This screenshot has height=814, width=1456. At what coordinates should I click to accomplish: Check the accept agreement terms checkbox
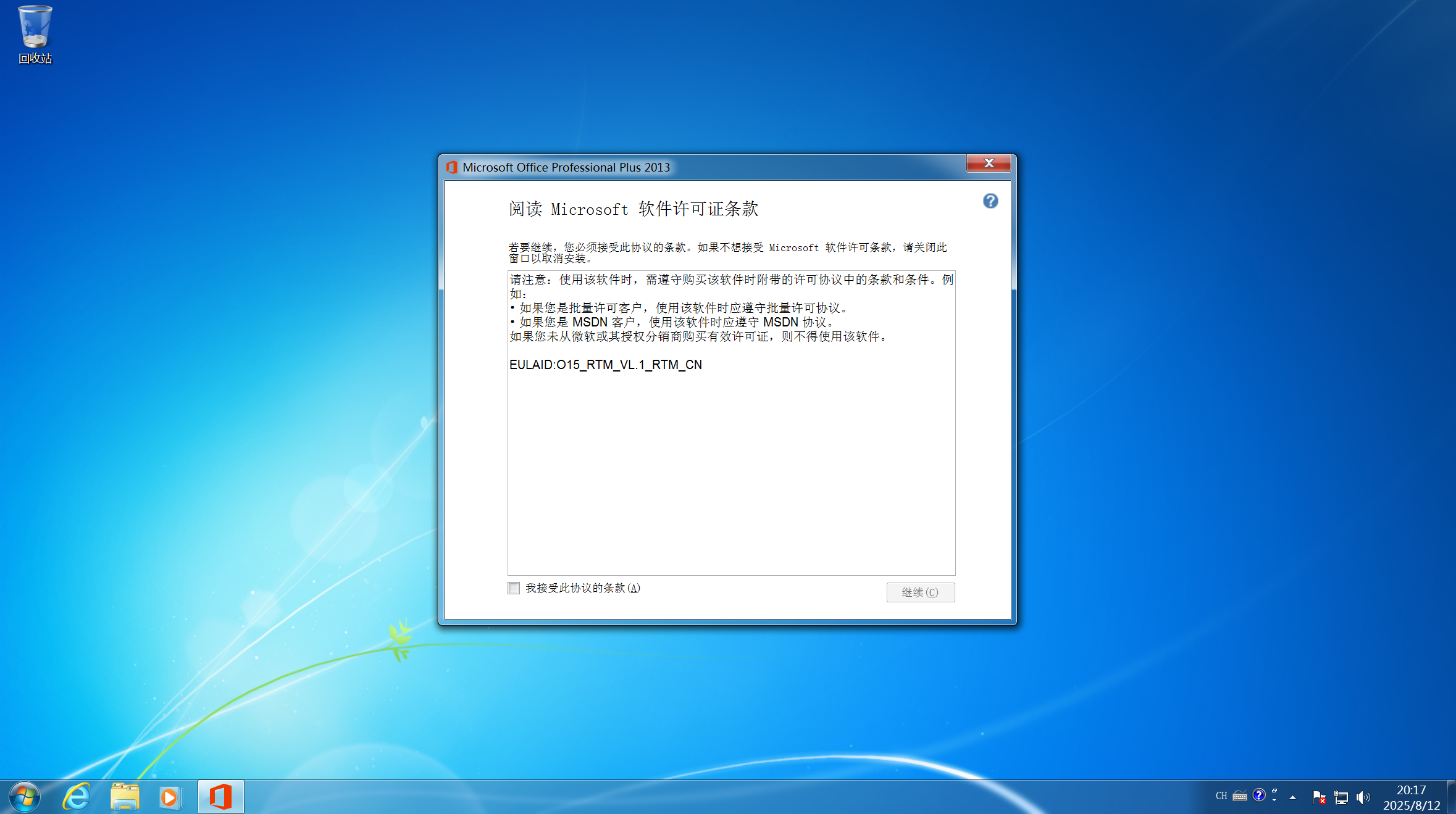[x=514, y=588]
